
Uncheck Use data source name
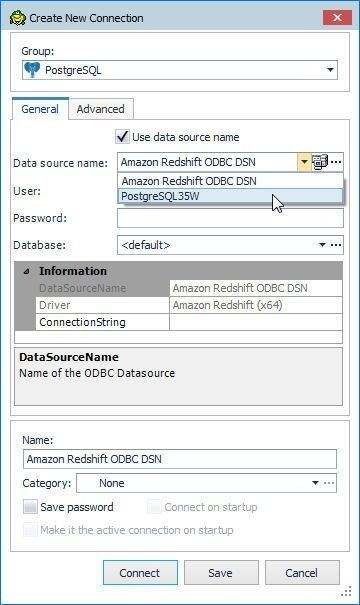122,137
